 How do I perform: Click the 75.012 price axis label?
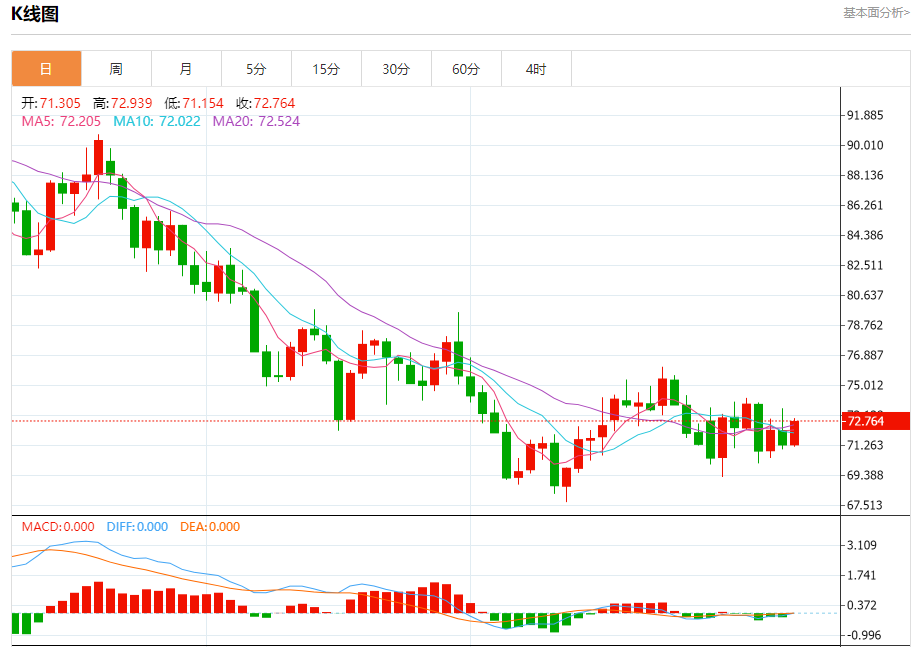tap(865, 385)
